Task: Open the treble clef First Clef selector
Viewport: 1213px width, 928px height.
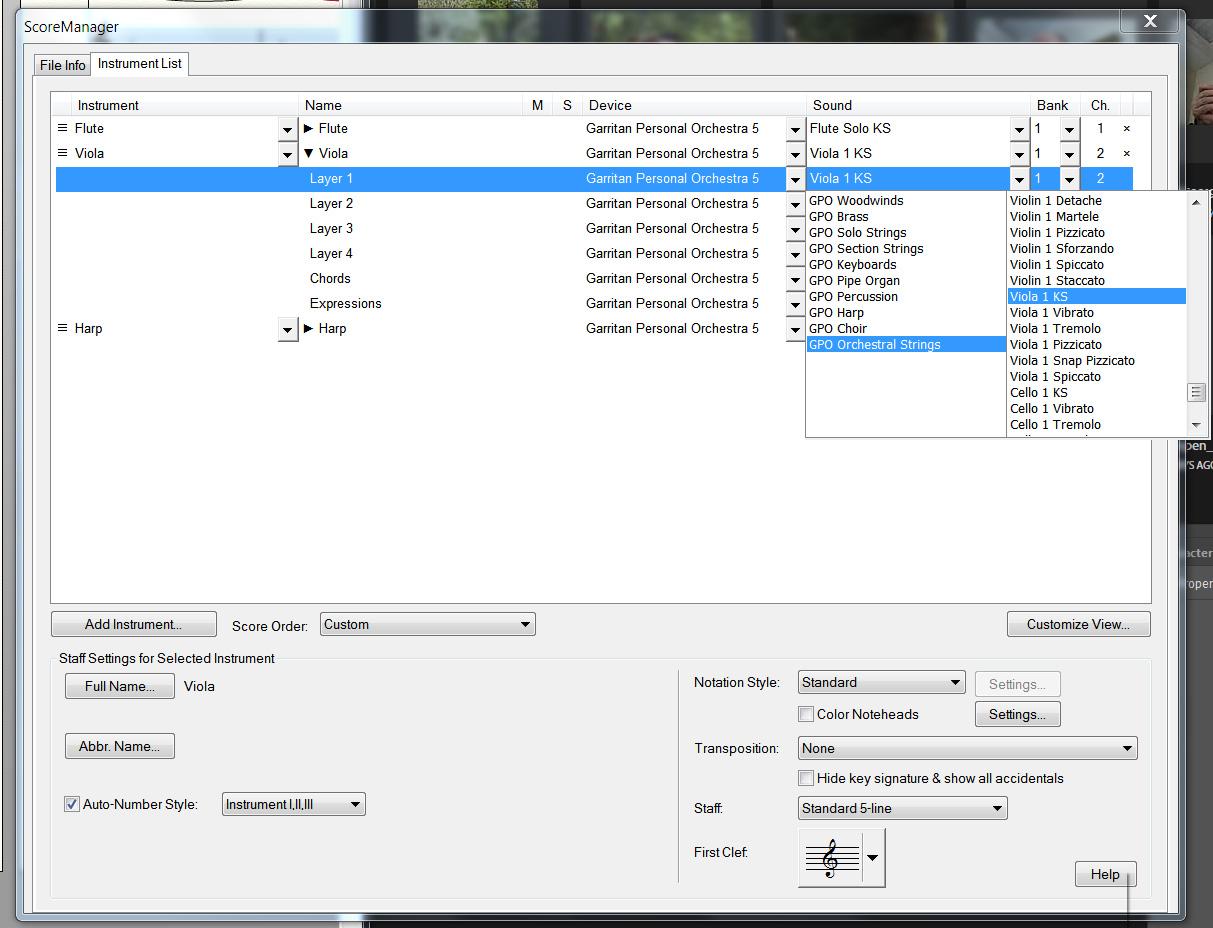Action: point(841,858)
